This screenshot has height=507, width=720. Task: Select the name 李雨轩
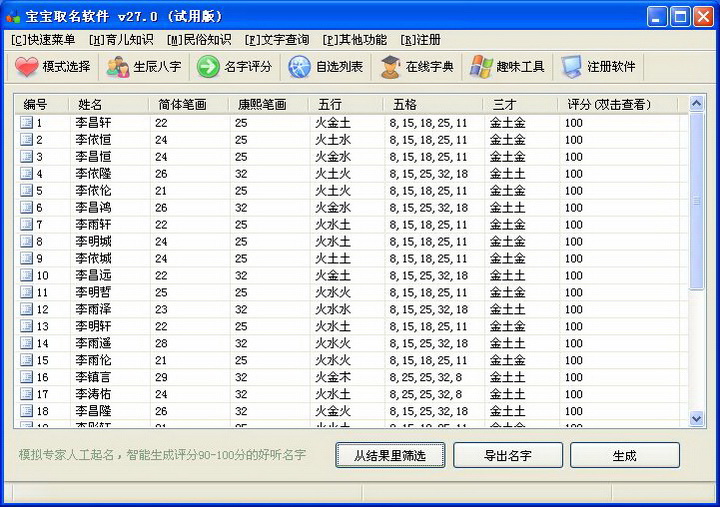tap(93, 225)
